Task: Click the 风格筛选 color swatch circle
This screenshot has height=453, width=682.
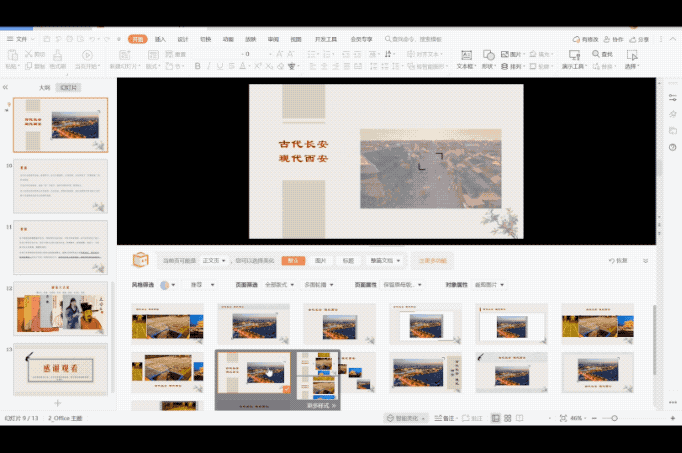Action: [165, 285]
